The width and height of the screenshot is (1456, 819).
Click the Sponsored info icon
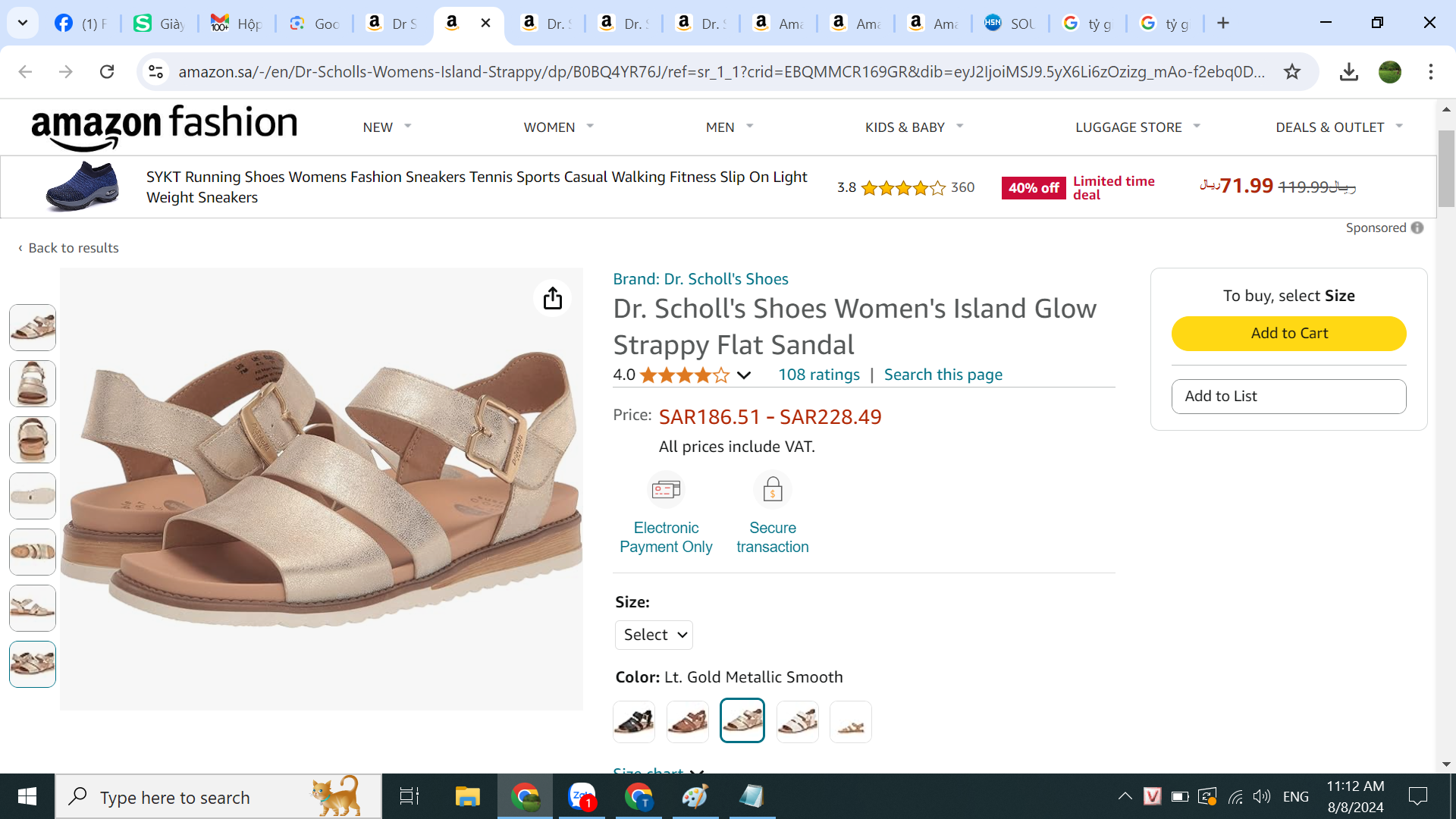[x=1417, y=227]
